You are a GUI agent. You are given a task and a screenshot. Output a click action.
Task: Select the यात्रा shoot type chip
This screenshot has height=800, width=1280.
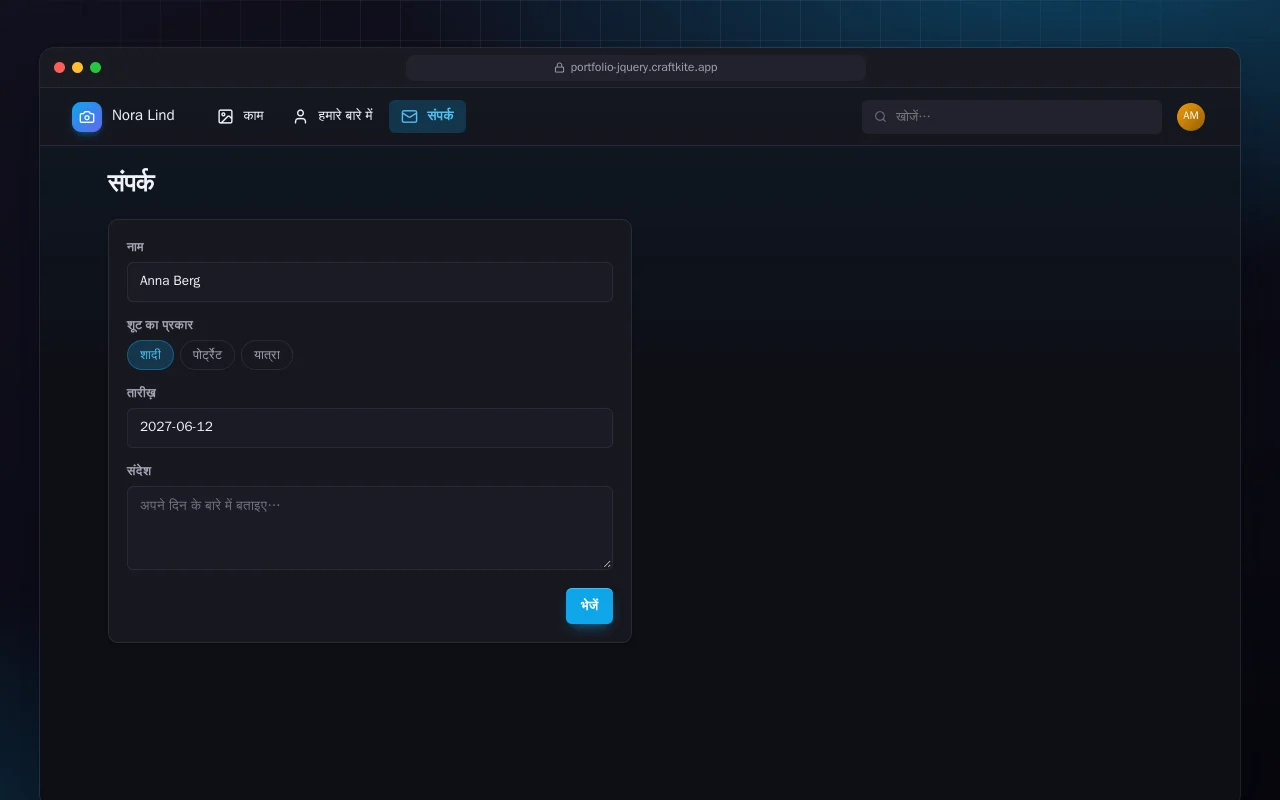pyautogui.click(x=267, y=355)
